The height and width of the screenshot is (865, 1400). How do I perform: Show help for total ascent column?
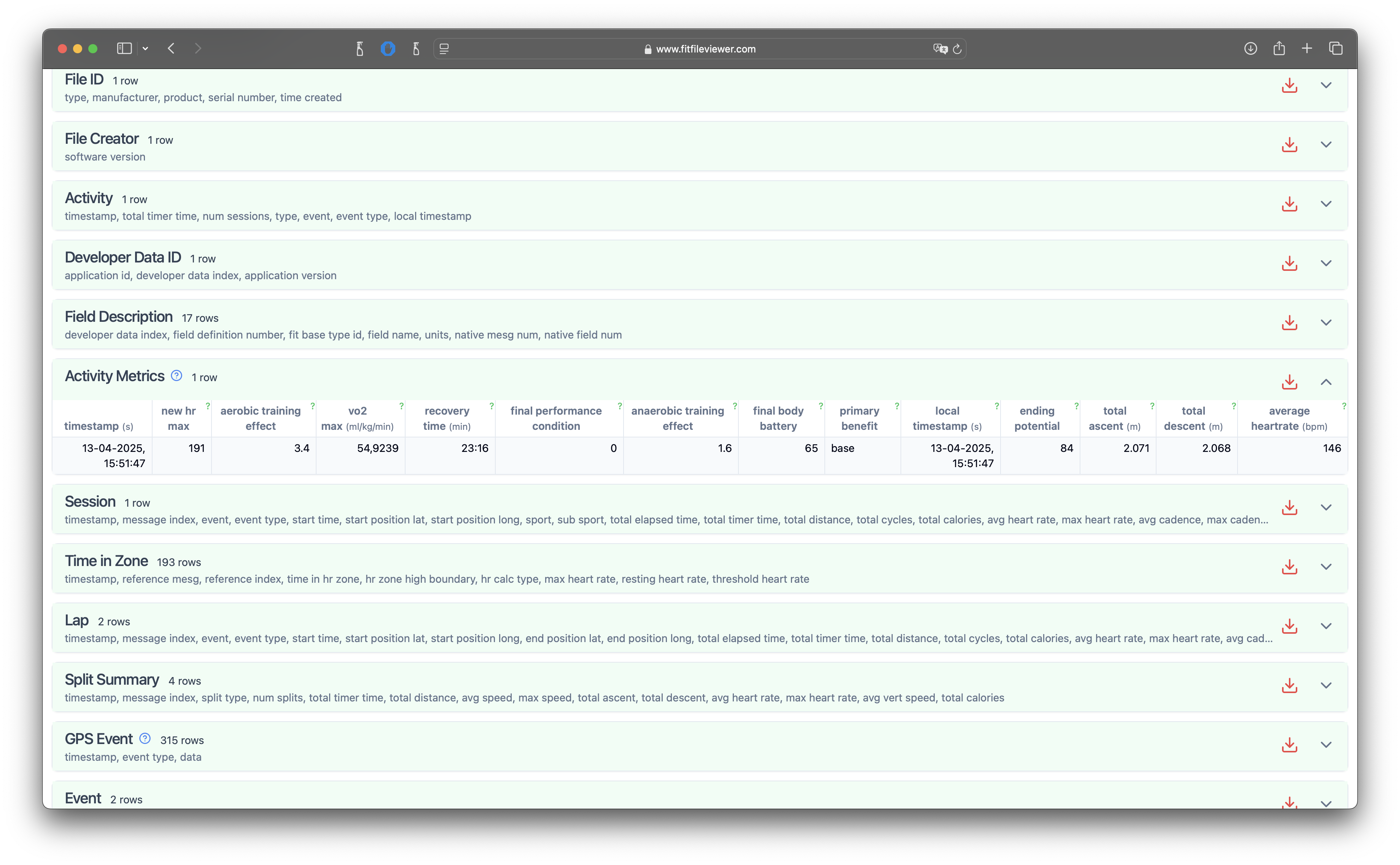click(1152, 405)
